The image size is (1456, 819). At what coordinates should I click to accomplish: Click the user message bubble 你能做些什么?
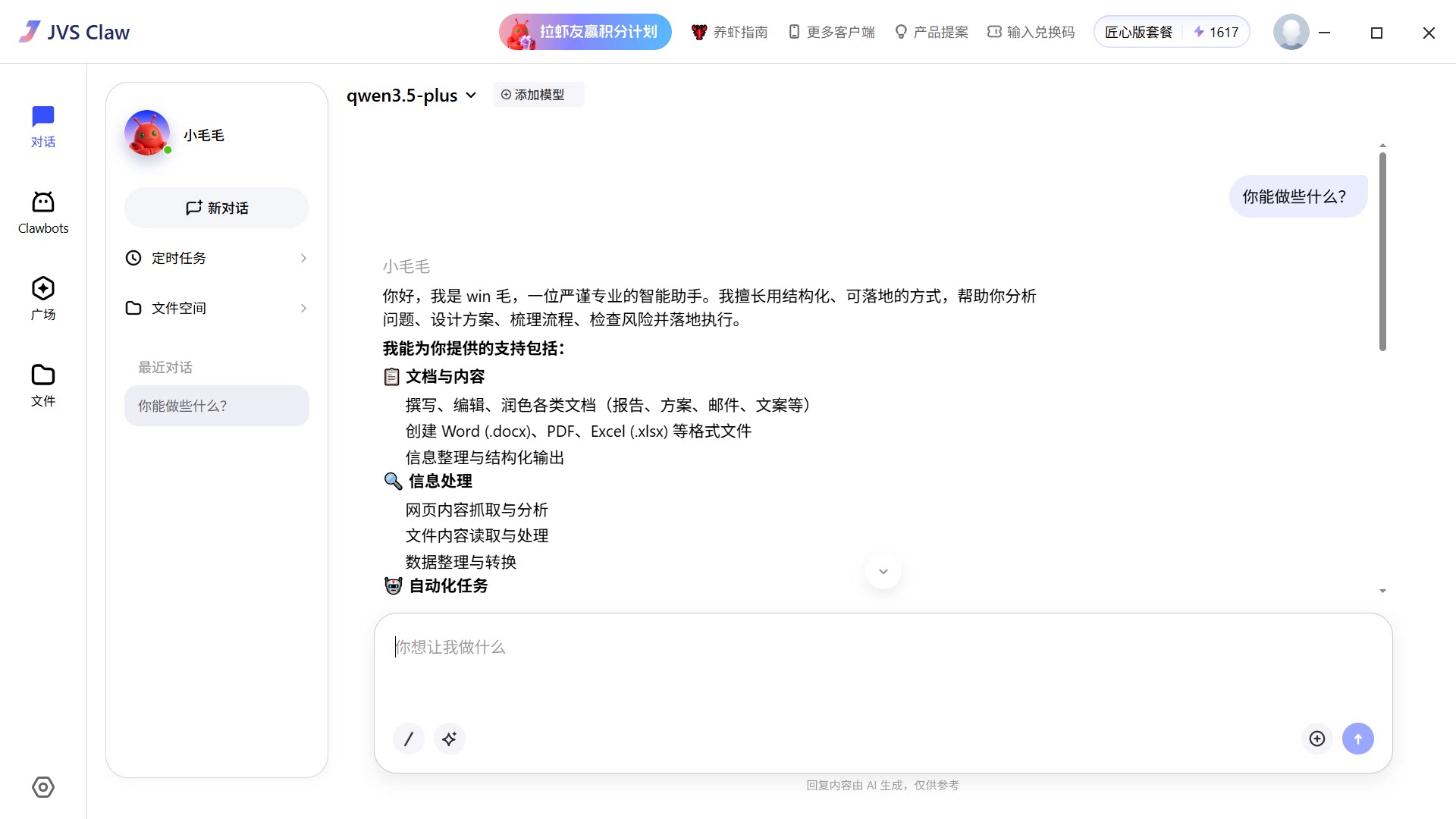(x=1298, y=196)
